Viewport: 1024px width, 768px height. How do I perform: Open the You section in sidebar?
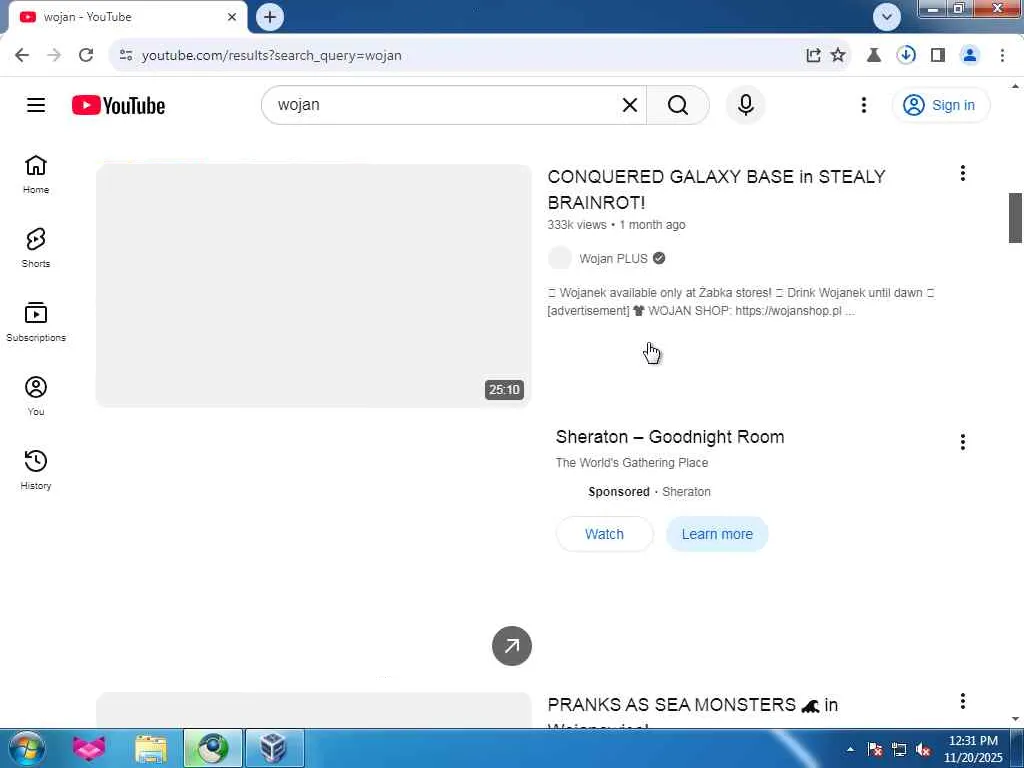click(36, 396)
